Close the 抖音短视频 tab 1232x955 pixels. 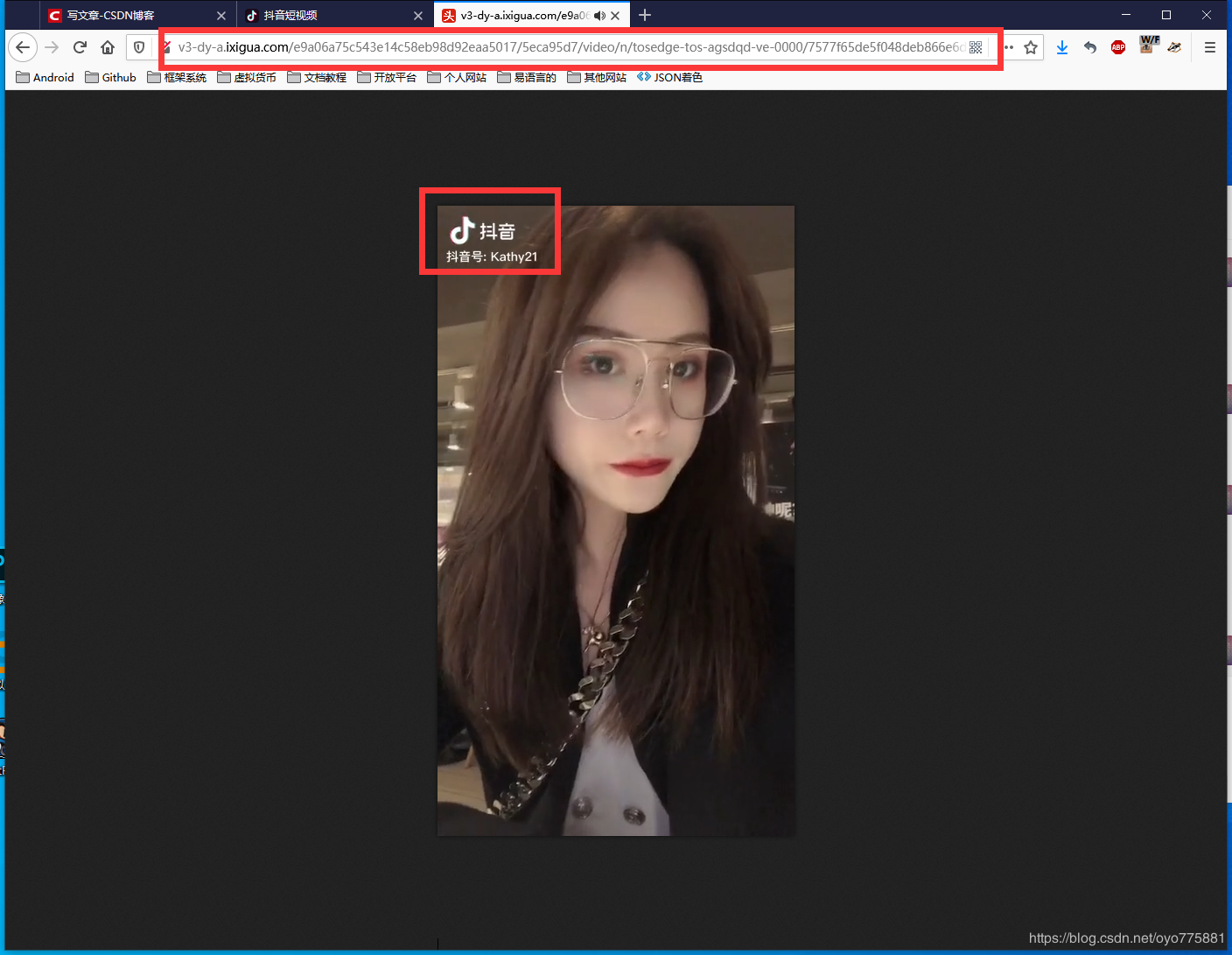pos(418,16)
